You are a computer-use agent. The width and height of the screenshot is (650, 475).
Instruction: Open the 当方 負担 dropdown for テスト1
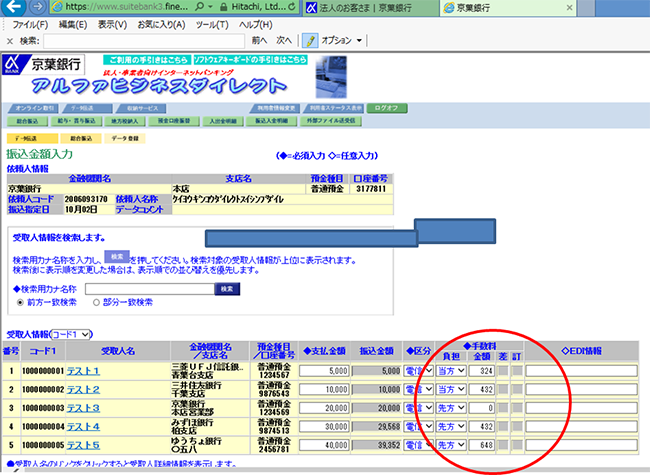click(451, 371)
